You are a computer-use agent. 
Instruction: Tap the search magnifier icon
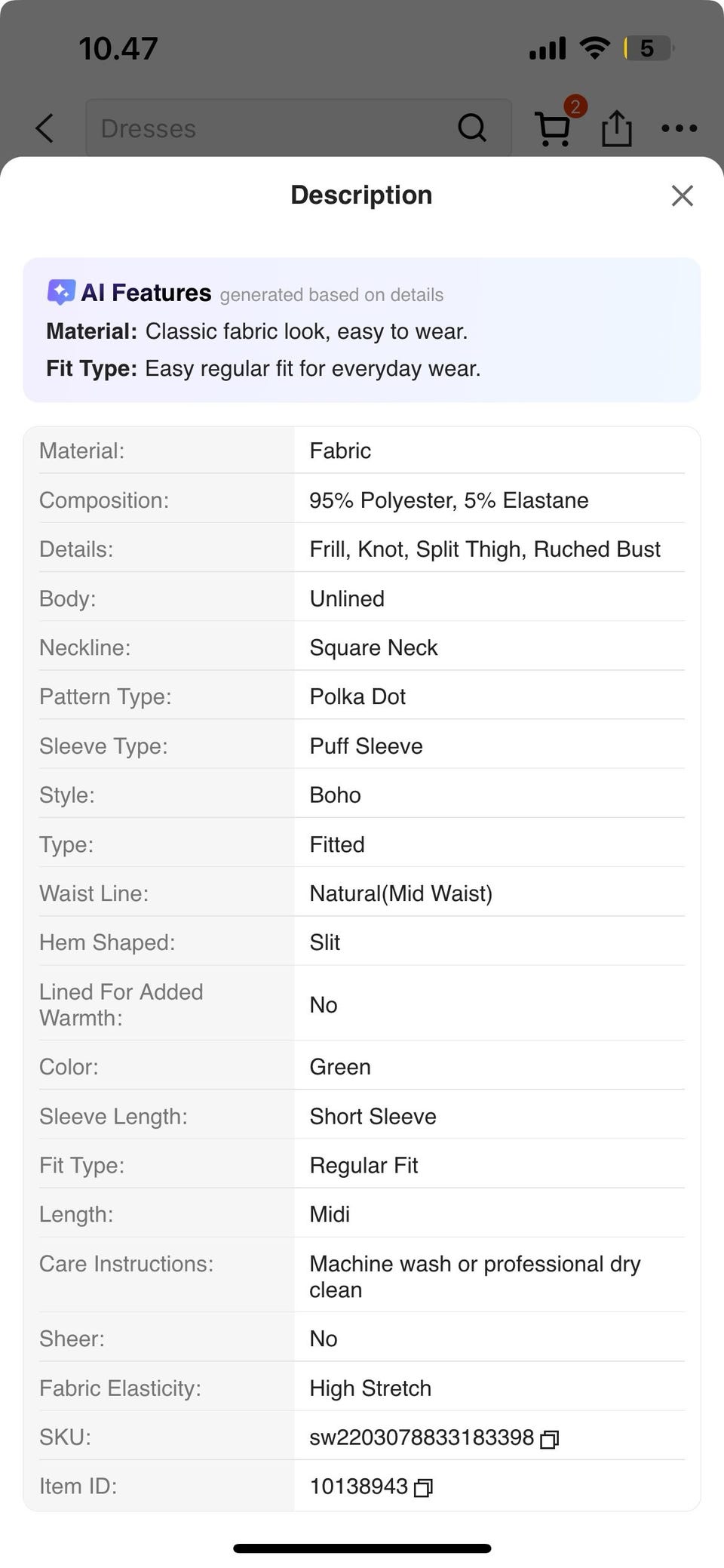pos(472,128)
